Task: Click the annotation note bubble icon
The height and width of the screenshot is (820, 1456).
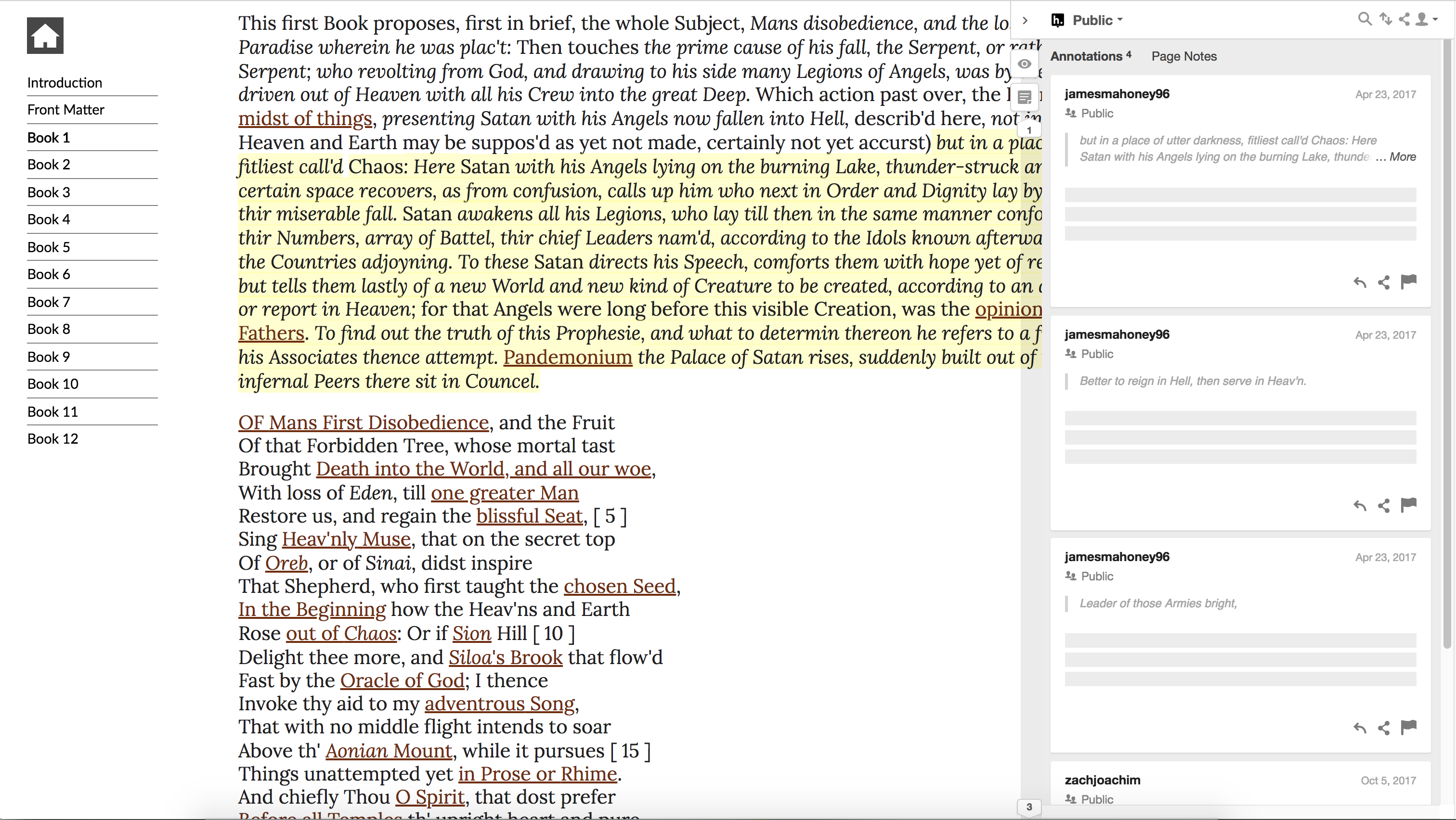Action: coord(1025,97)
